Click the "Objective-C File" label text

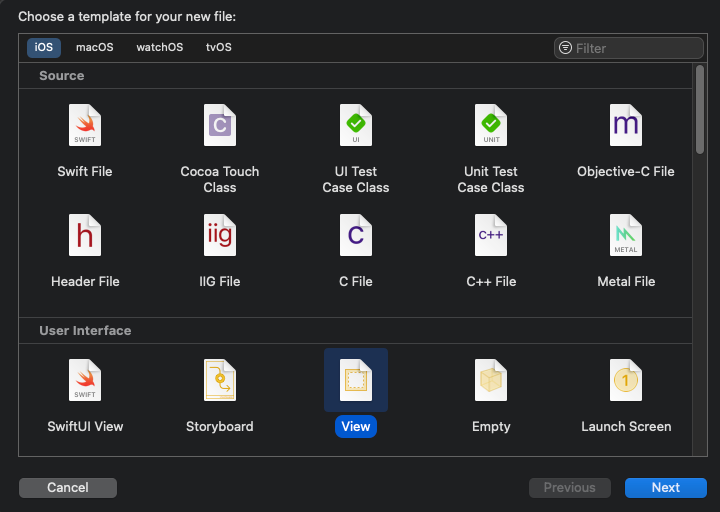(626, 171)
